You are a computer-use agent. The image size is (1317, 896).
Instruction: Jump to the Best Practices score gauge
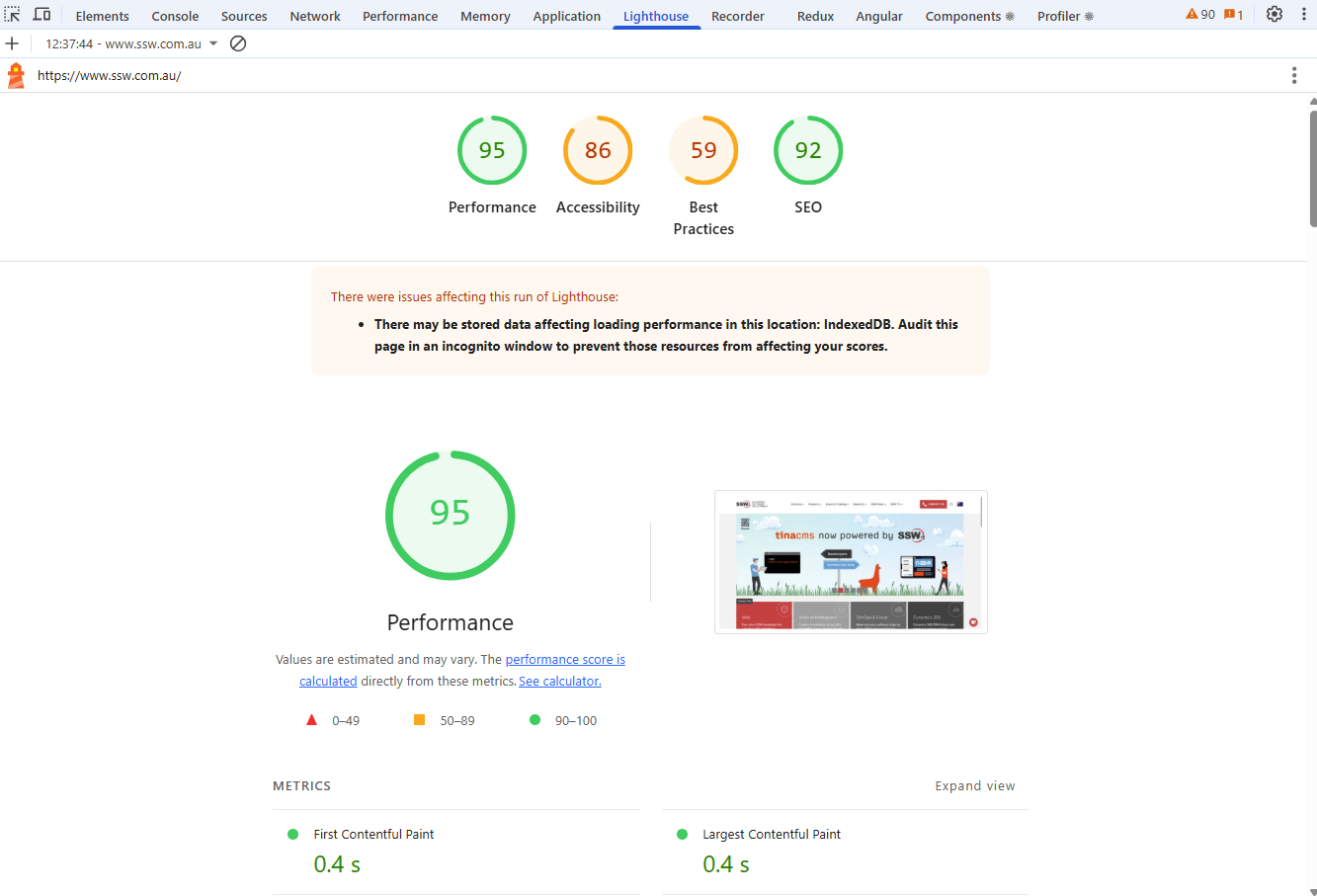click(x=703, y=151)
